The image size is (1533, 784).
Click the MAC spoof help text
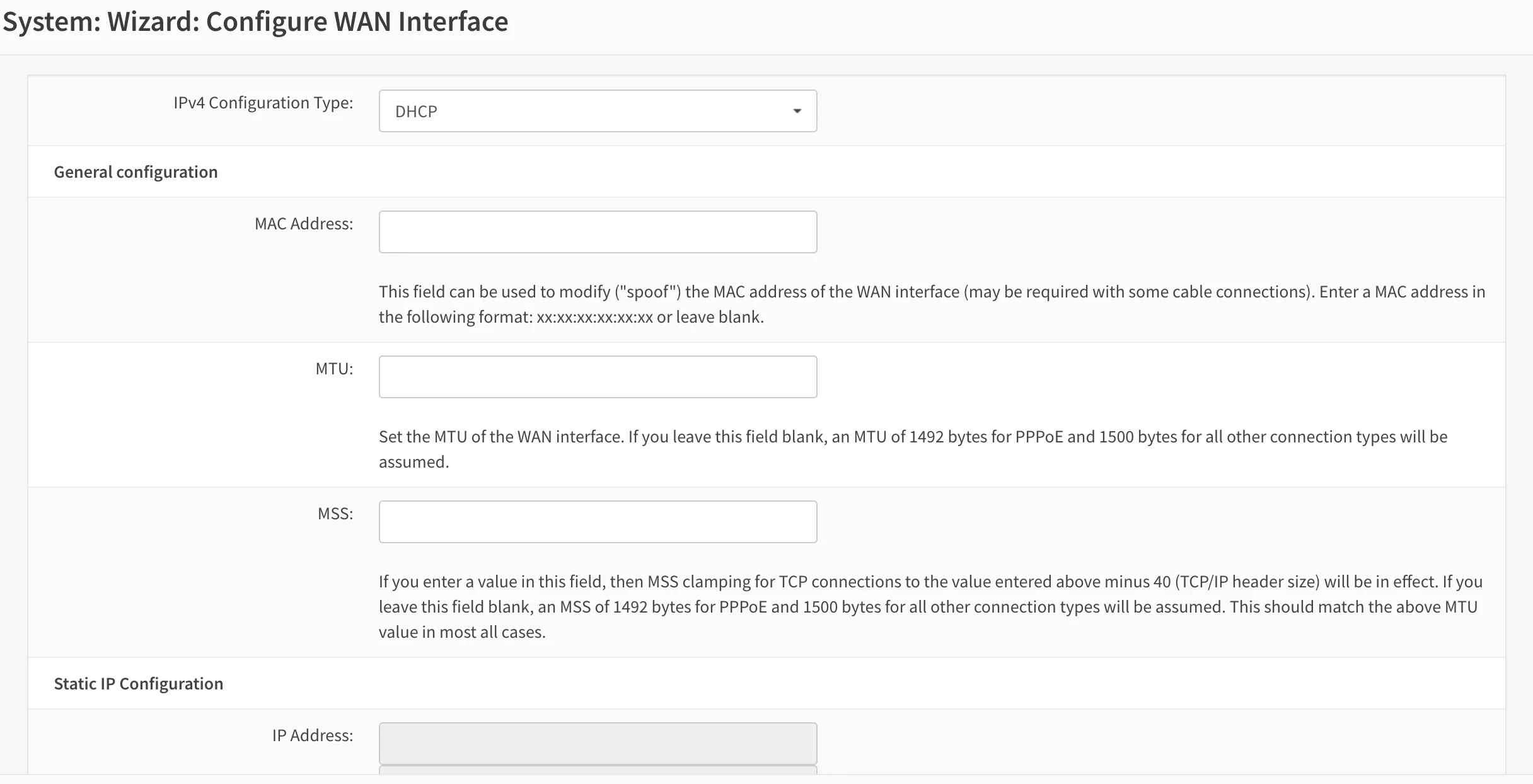(932, 304)
